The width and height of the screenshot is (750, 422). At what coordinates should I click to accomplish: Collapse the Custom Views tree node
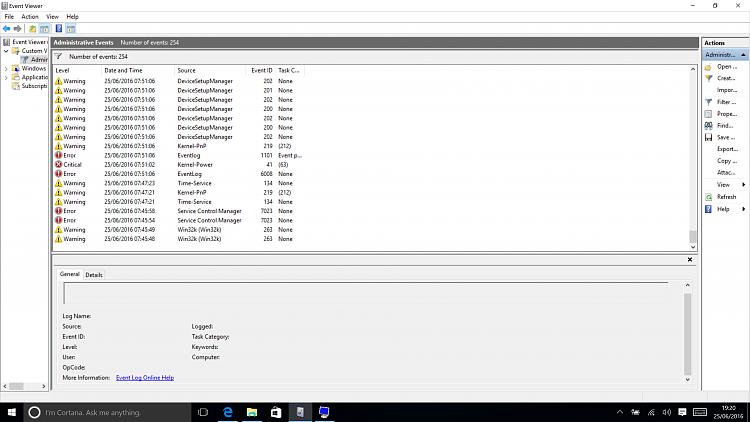coord(7,51)
